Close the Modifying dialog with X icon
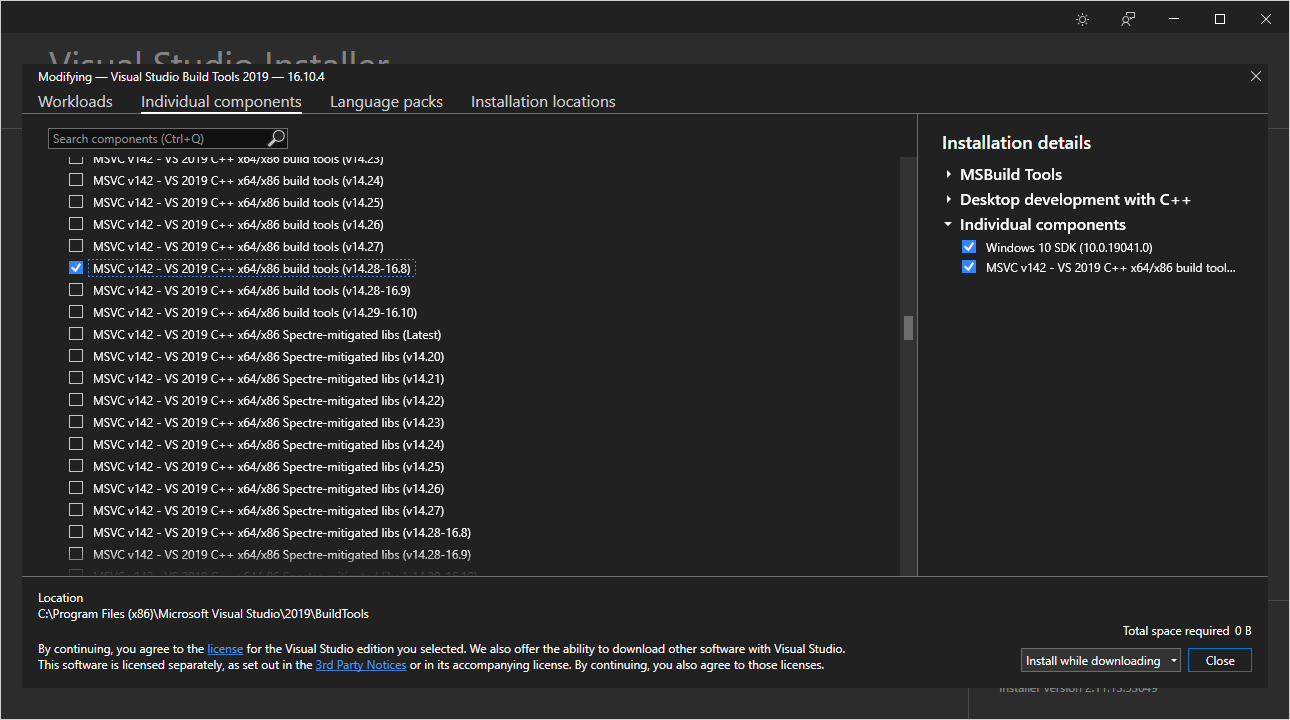Viewport: 1290px width, 720px height. [1256, 76]
